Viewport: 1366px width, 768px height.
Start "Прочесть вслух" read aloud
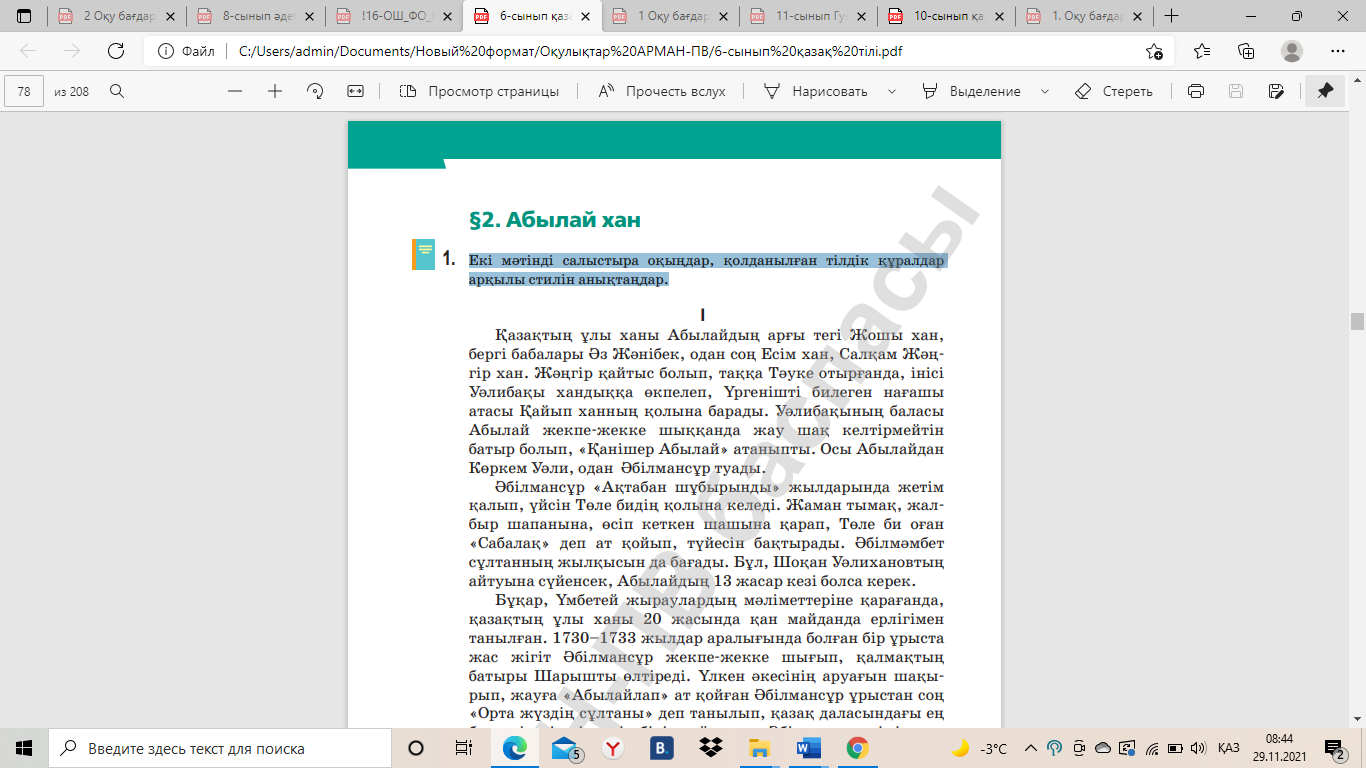[662, 91]
